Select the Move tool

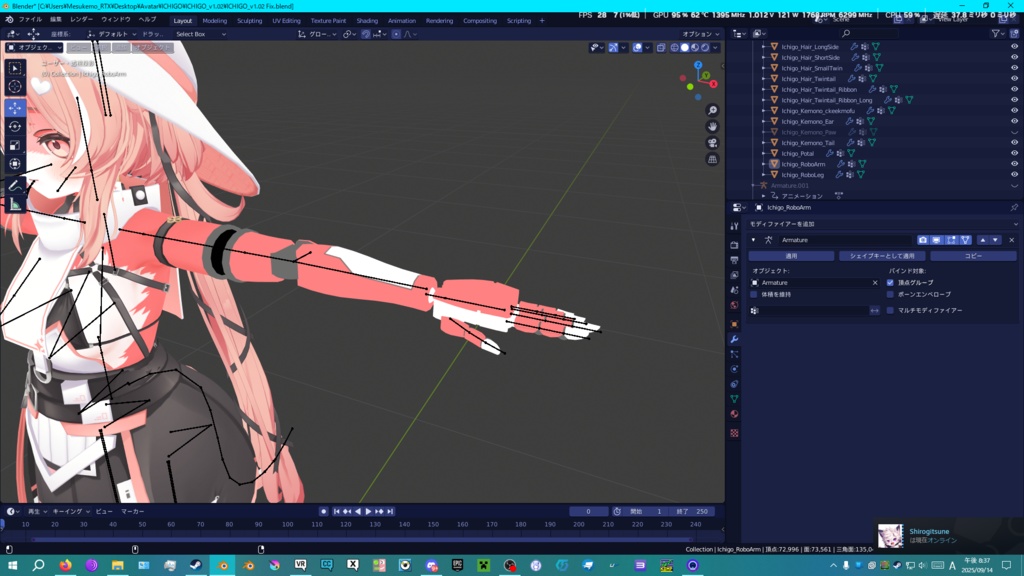point(15,108)
